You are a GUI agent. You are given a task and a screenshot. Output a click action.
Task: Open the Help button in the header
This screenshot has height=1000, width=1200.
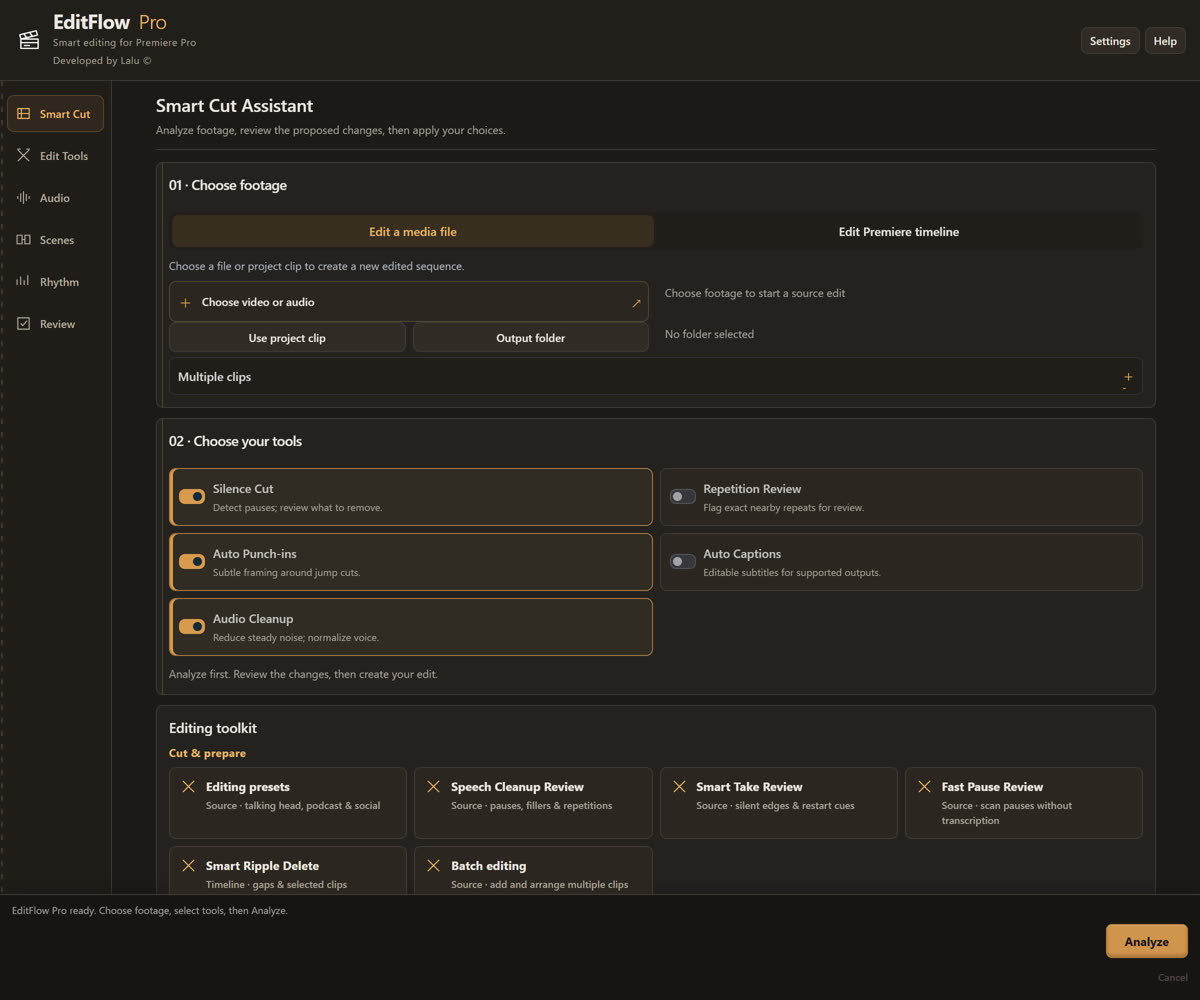click(1165, 41)
